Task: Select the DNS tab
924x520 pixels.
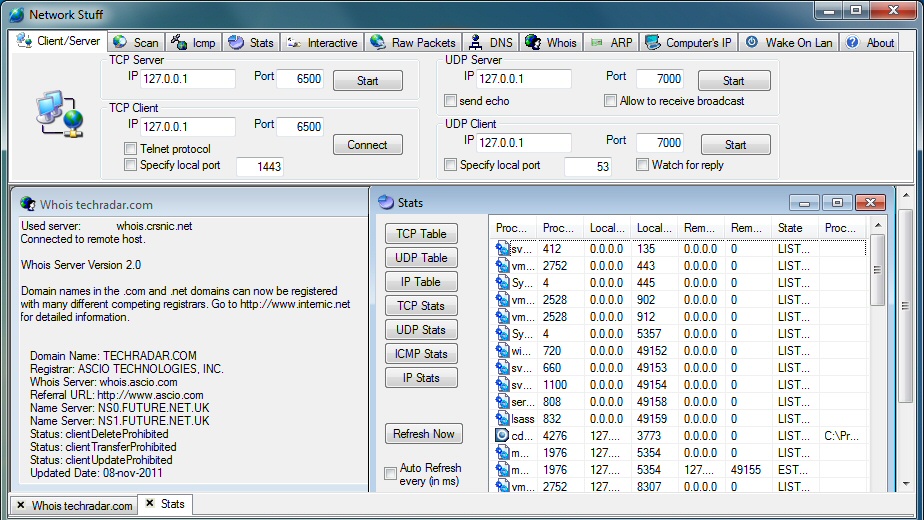Action: pyautogui.click(x=491, y=42)
